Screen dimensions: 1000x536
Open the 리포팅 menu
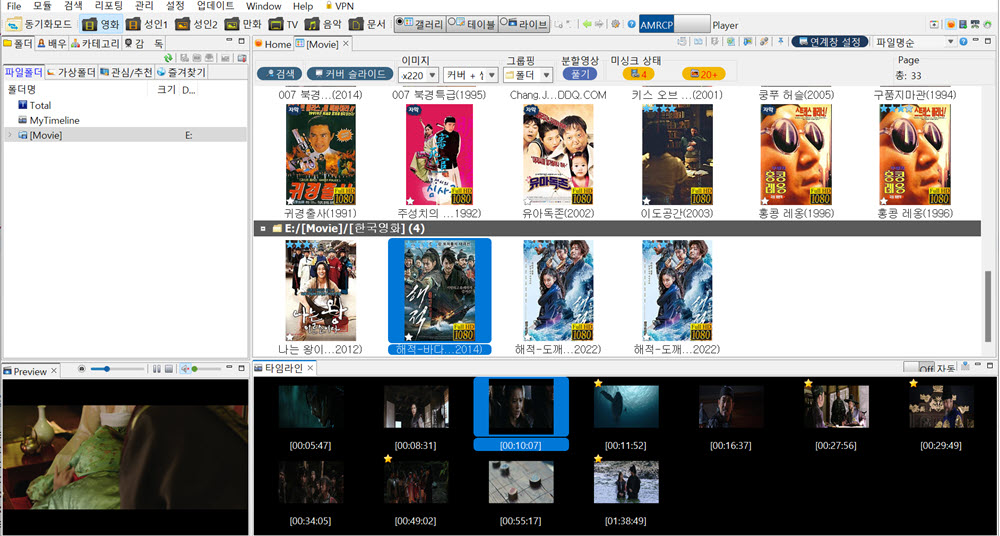(108, 6)
